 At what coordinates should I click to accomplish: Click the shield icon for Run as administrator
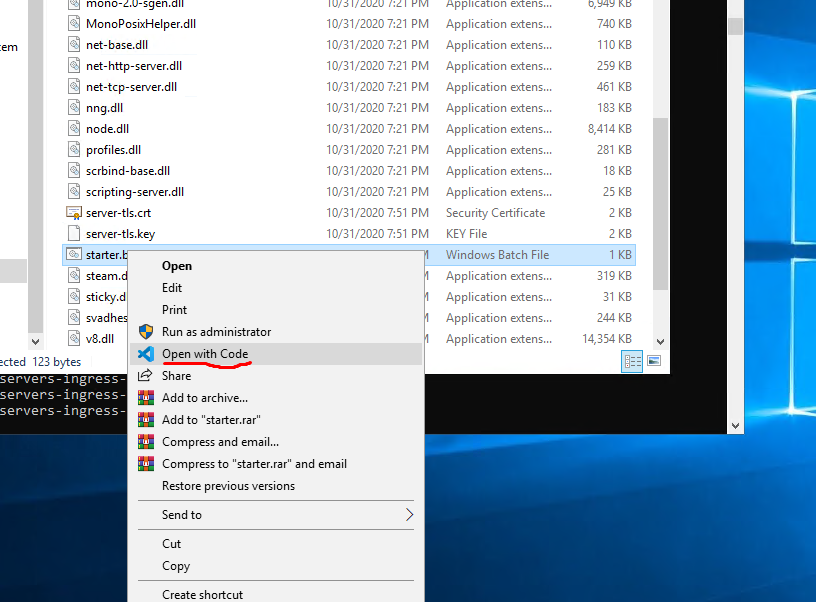click(x=145, y=332)
